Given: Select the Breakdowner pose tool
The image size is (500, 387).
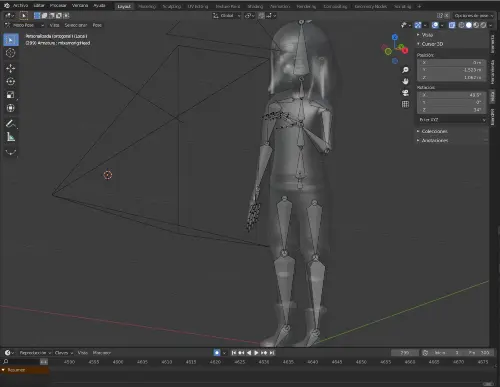Looking at the screenshot, I should (x=11, y=152).
